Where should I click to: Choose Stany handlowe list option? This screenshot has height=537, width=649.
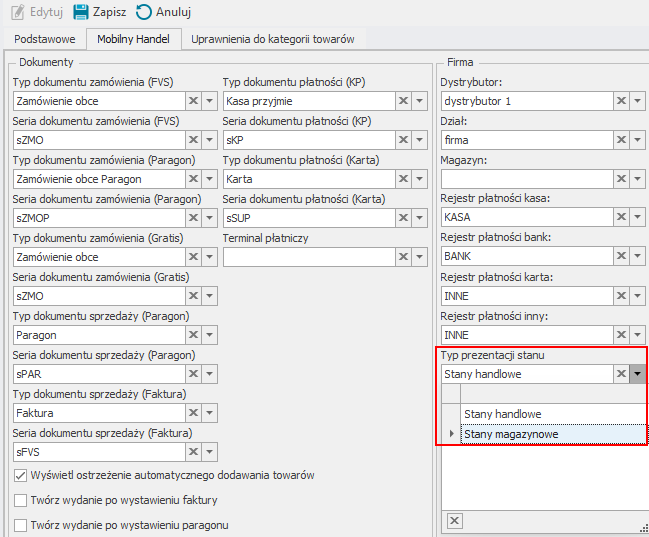(x=503, y=414)
